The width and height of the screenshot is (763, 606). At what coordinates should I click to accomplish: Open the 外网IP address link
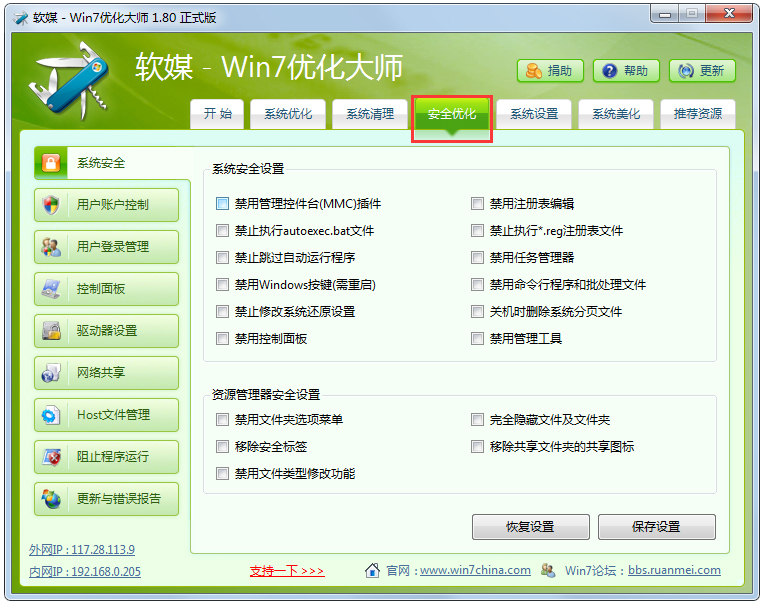[82, 550]
